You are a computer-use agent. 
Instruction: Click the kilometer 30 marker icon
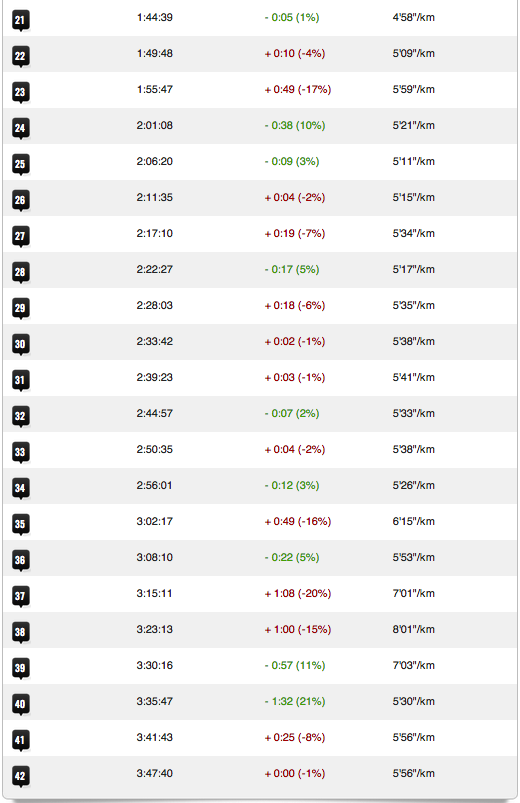coord(20,345)
